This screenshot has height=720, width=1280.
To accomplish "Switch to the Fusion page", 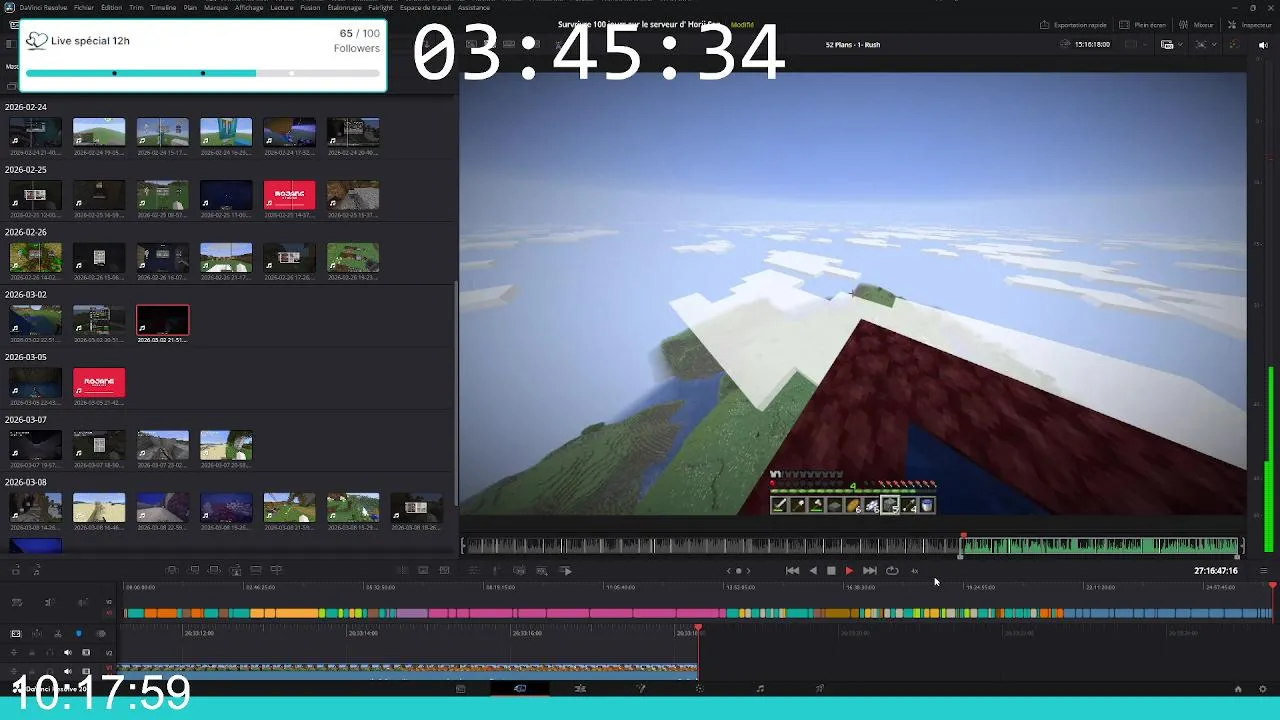I will (640, 689).
